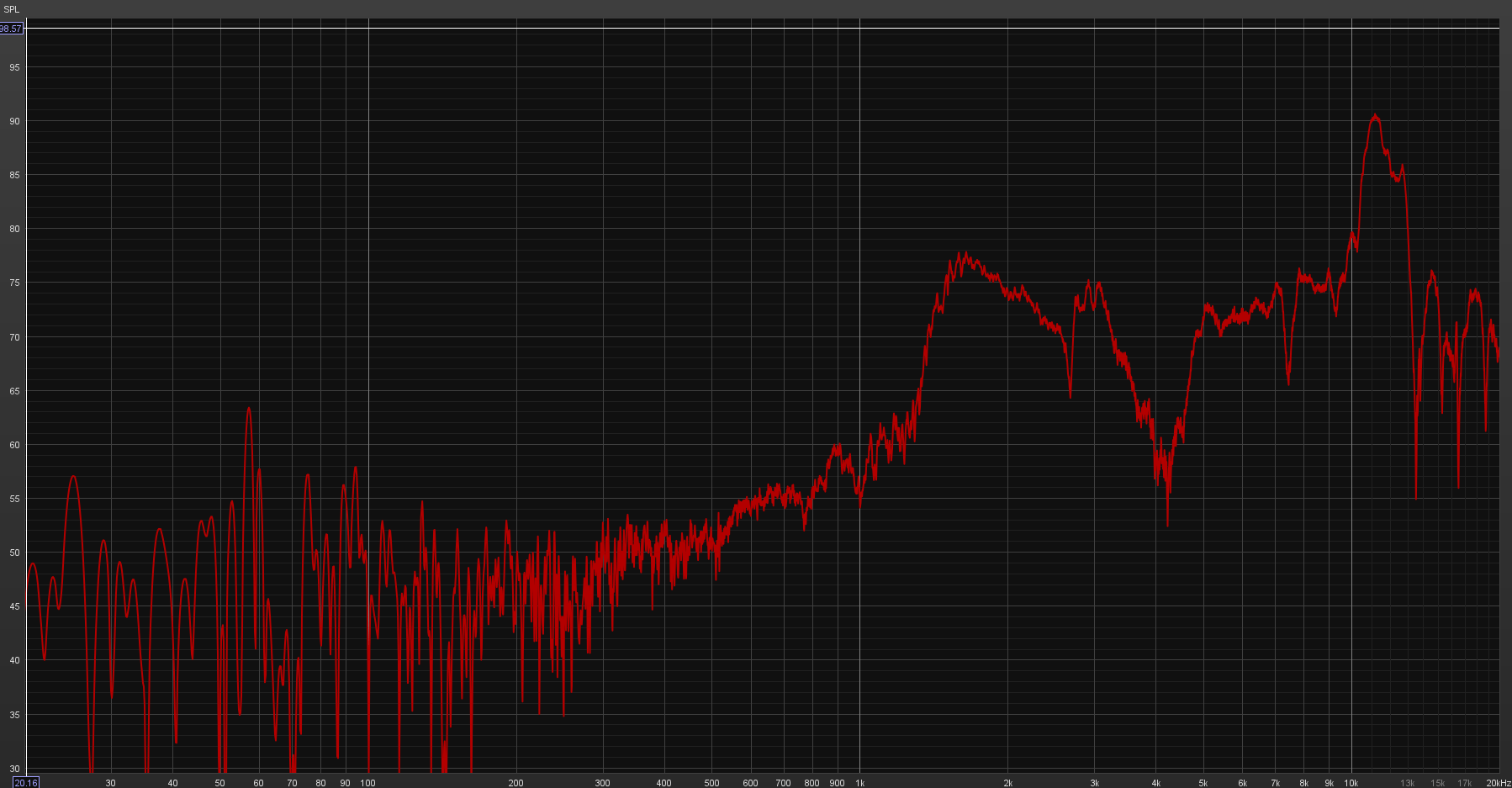Click the 1k frequency axis label
The image size is (1512, 788).
tap(859, 783)
